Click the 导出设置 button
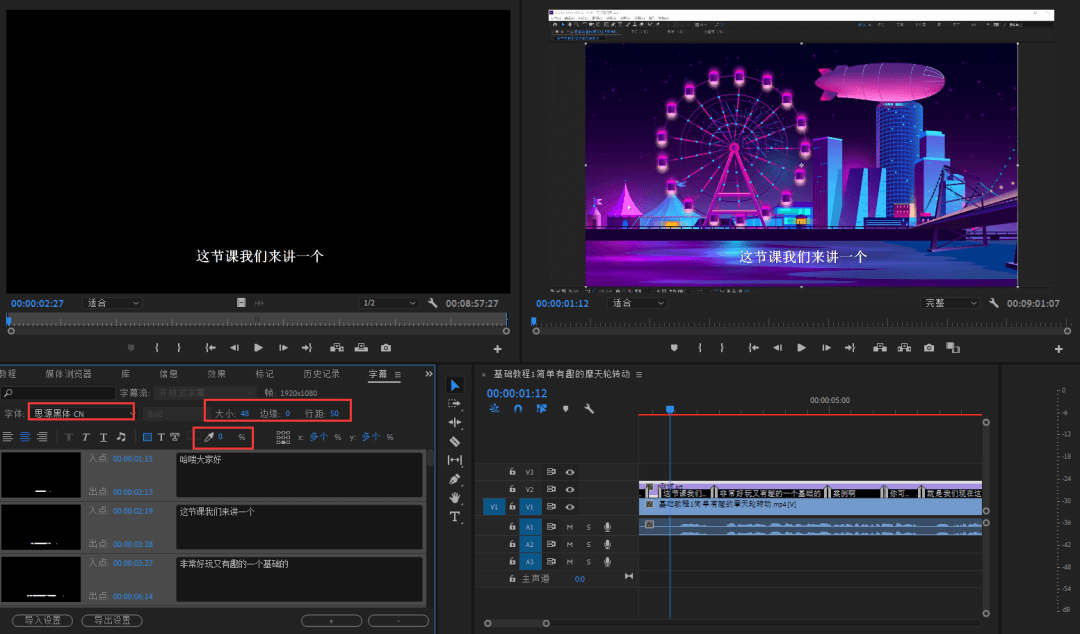Viewport: 1080px width, 634px height. [112, 620]
